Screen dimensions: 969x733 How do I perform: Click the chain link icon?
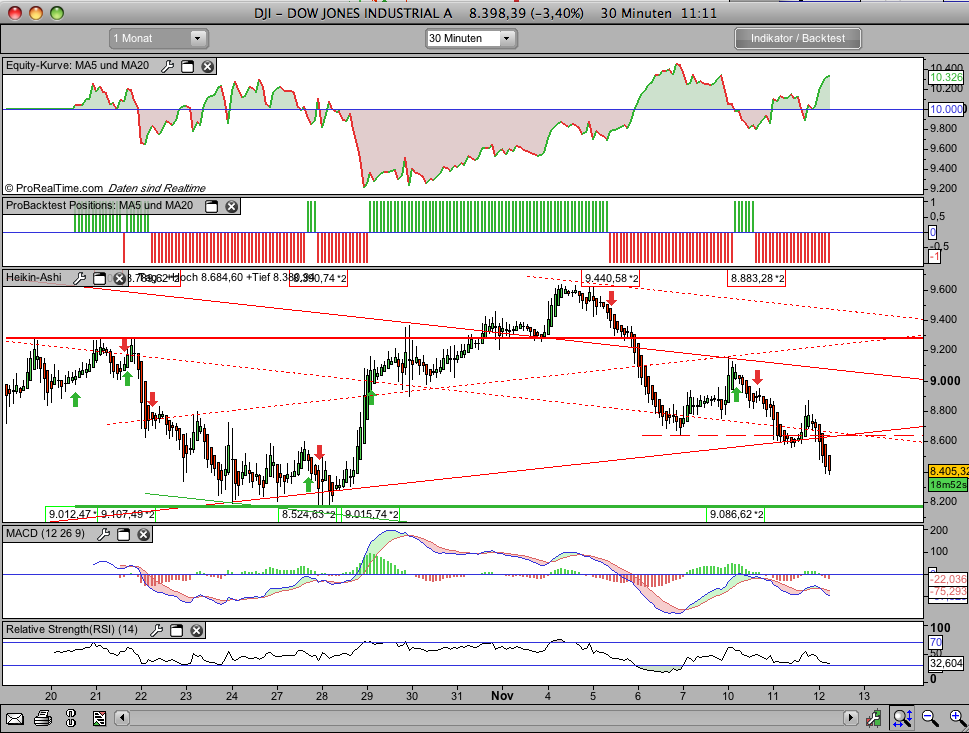click(70, 718)
